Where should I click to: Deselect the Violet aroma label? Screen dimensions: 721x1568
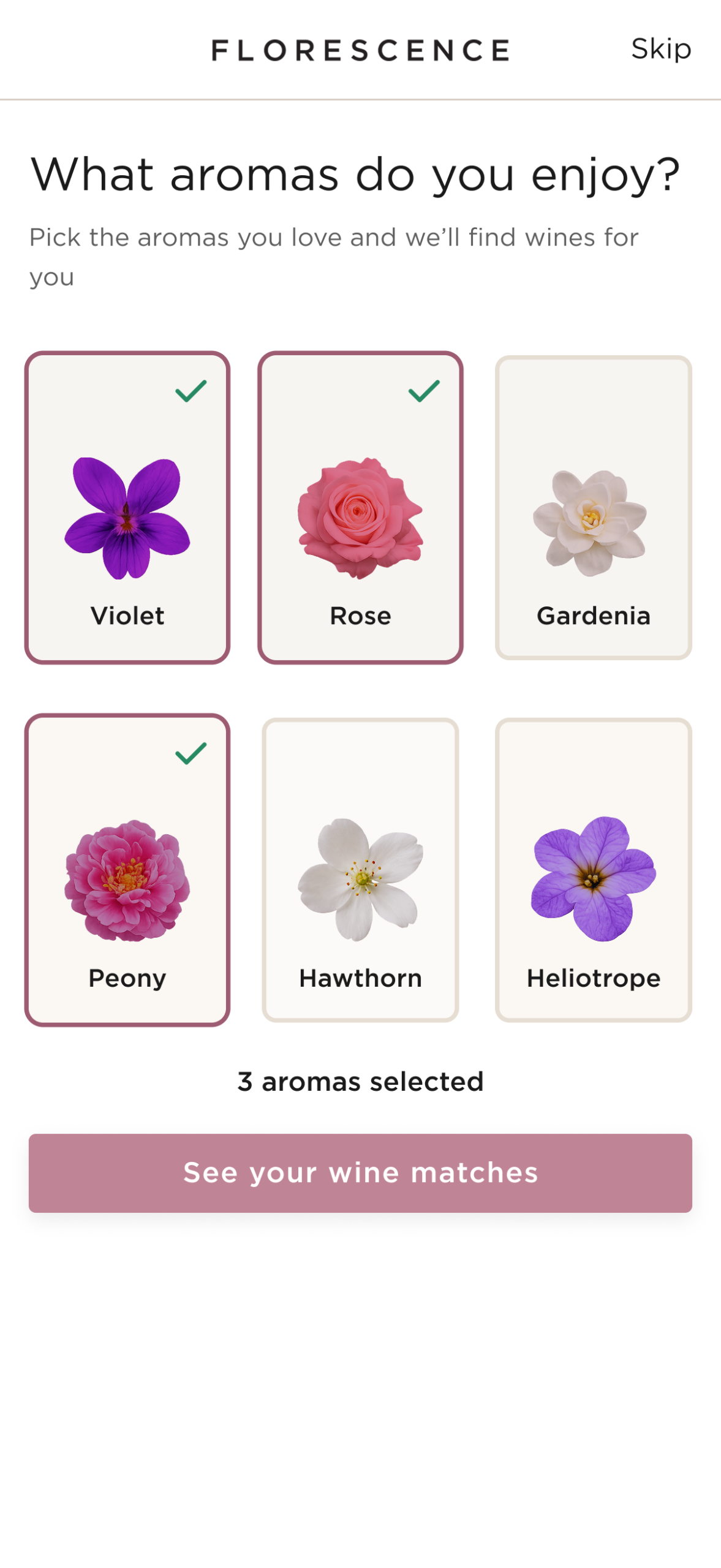point(127,616)
